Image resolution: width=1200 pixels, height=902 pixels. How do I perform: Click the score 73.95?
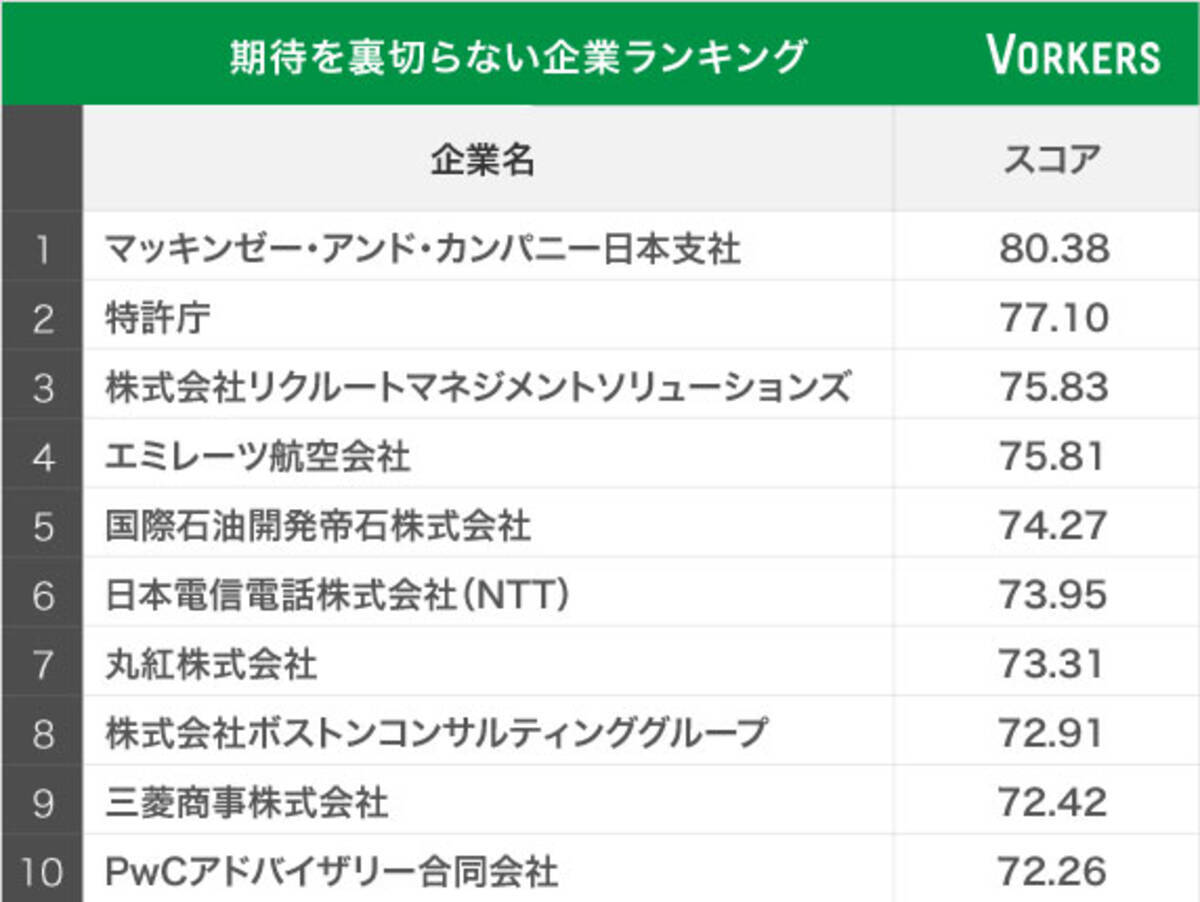point(1053,596)
